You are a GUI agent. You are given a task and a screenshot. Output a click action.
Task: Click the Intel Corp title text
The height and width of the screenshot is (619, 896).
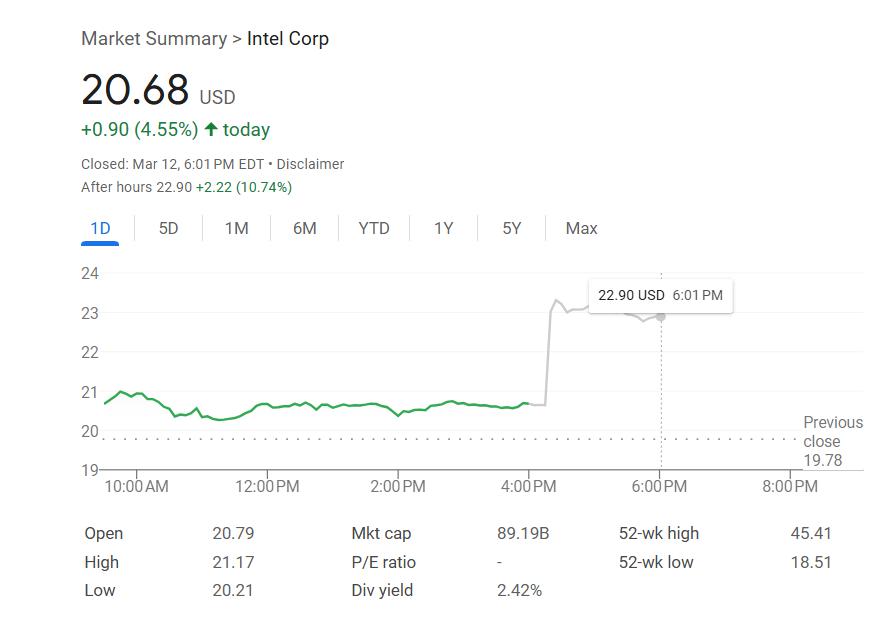coord(288,39)
